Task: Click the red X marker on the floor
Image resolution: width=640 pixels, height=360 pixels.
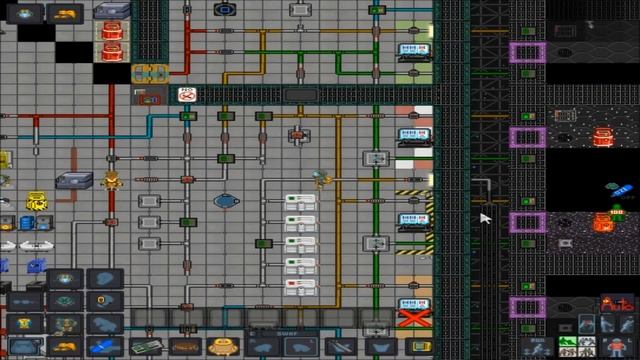Action: [414, 319]
